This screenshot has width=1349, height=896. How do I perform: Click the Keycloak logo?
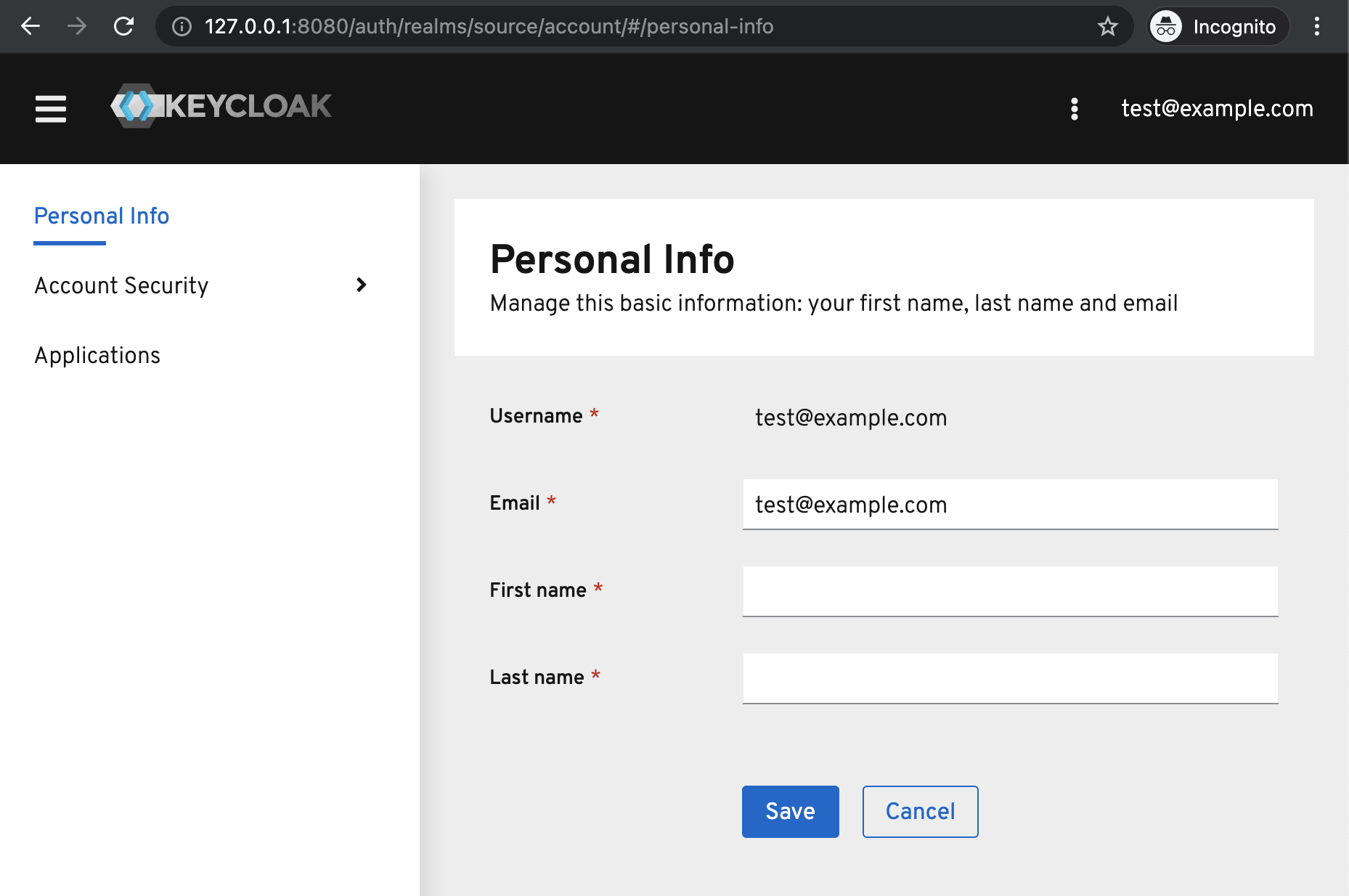tap(221, 106)
